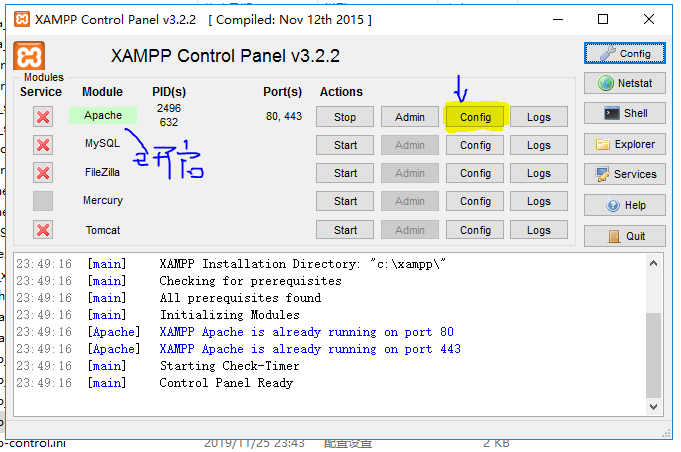Open the global Config wrench button
This screenshot has height=452, width=681.
tap(625, 53)
